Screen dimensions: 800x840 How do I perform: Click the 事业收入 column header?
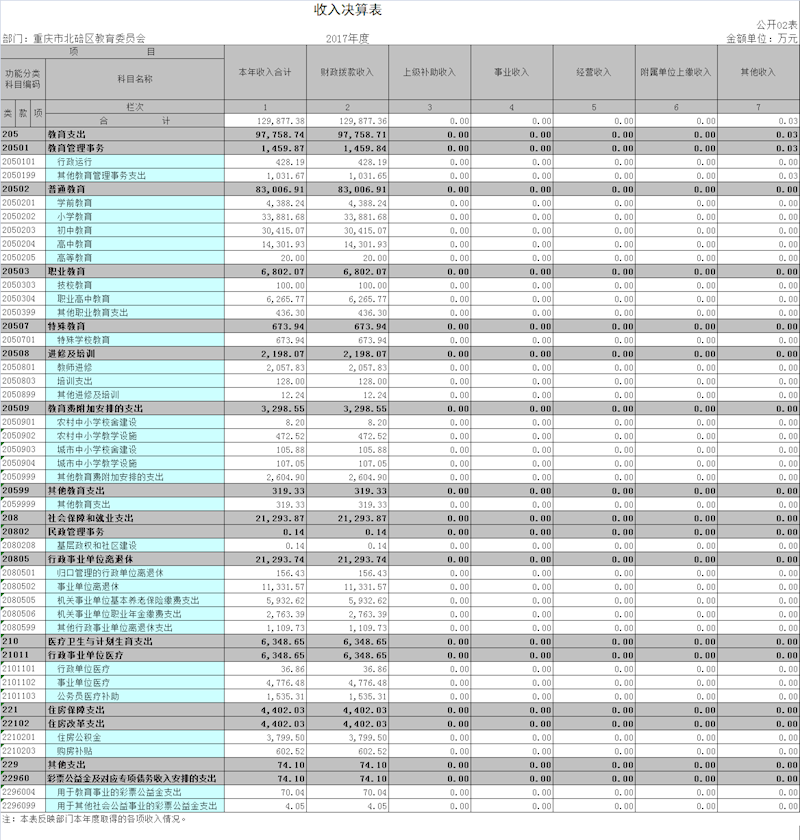[512, 72]
